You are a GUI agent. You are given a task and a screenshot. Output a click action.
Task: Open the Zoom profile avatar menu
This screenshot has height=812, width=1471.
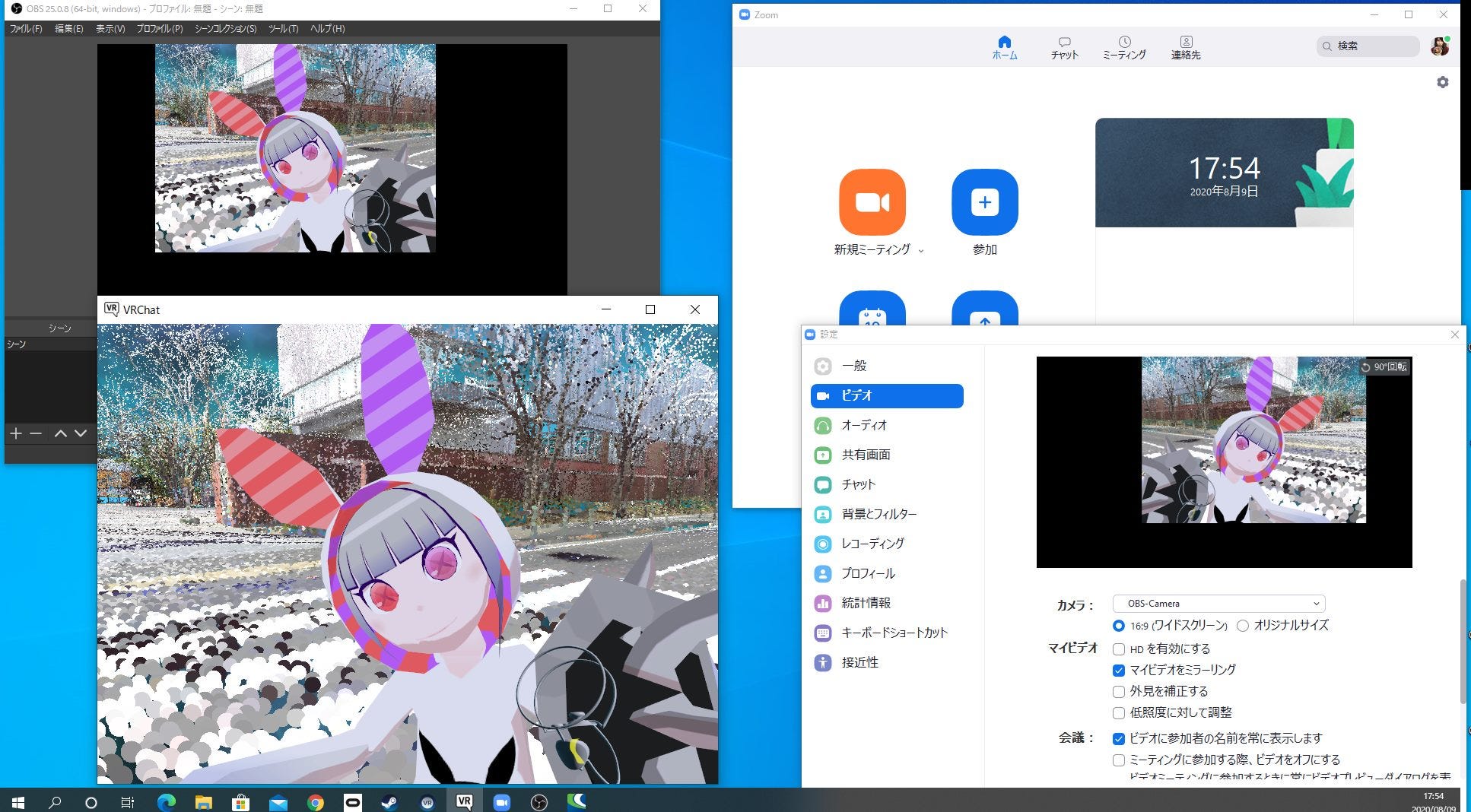1439,46
